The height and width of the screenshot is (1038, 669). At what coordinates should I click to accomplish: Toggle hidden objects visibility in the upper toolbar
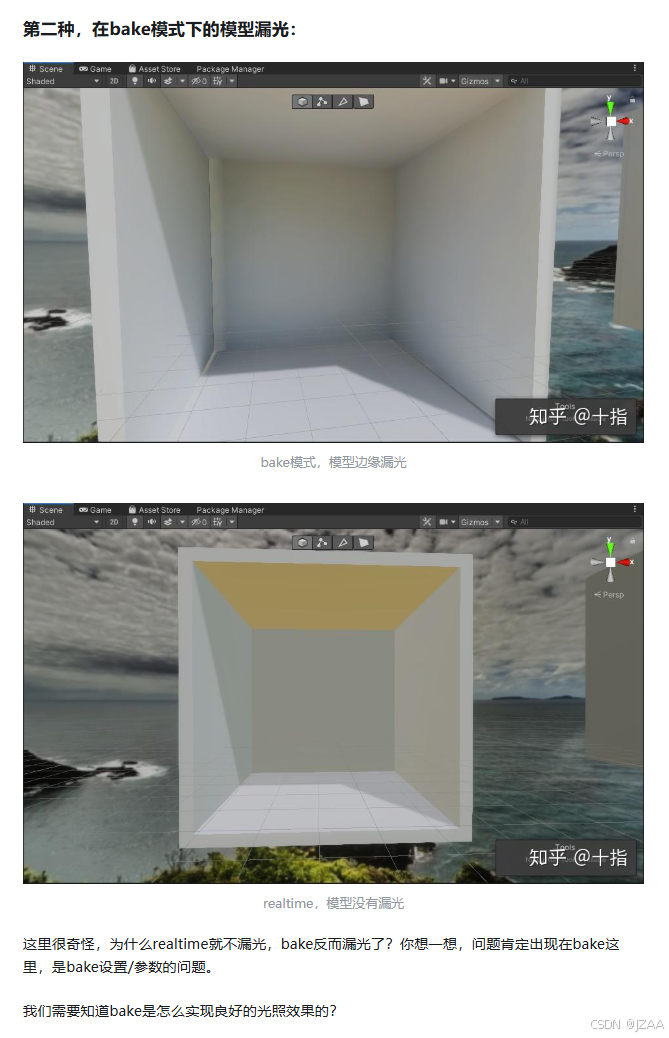pyautogui.click(x=199, y=81)
